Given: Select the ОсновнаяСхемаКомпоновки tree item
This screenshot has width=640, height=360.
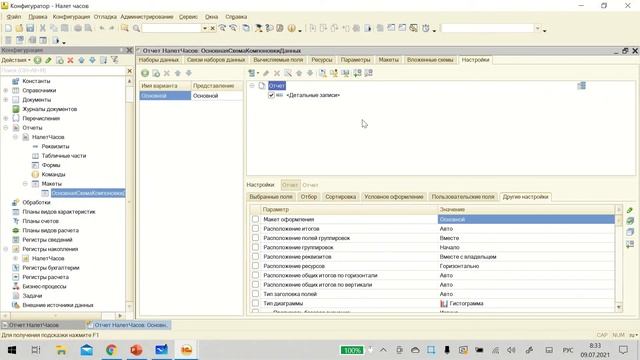Looking at the screenshot, I should (88, 193).
